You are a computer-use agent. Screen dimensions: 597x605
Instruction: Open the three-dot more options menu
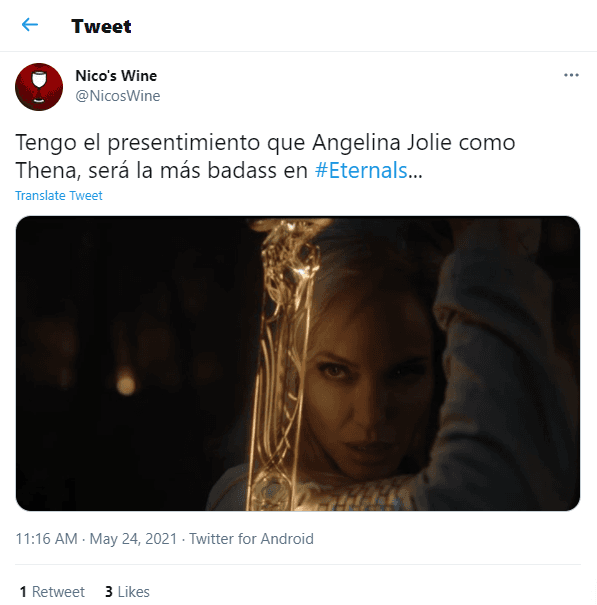tap(571, 75)
